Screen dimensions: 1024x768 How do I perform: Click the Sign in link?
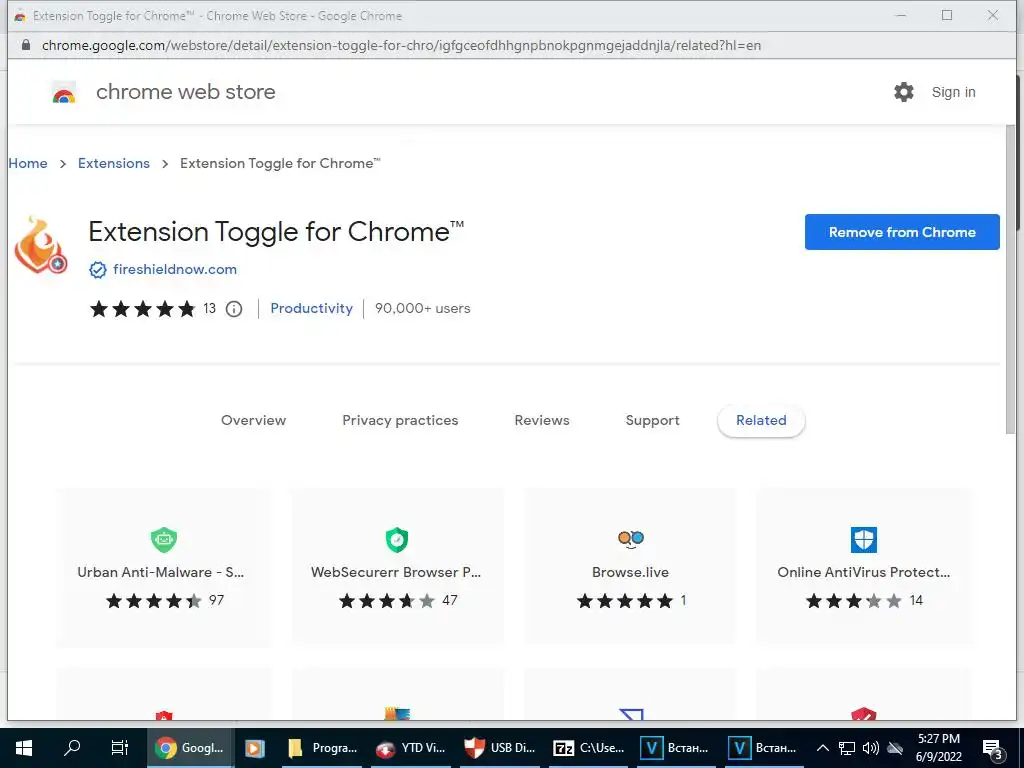953,92
